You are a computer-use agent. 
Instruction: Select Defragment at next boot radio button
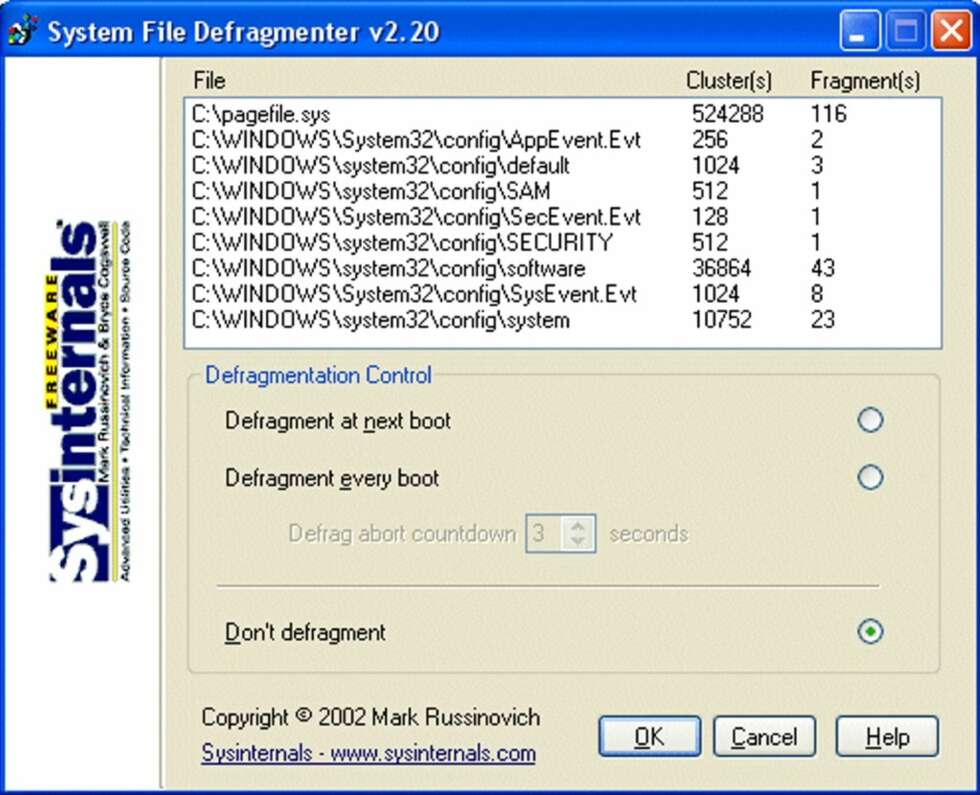pyautogui.click(x=870, y=420)
